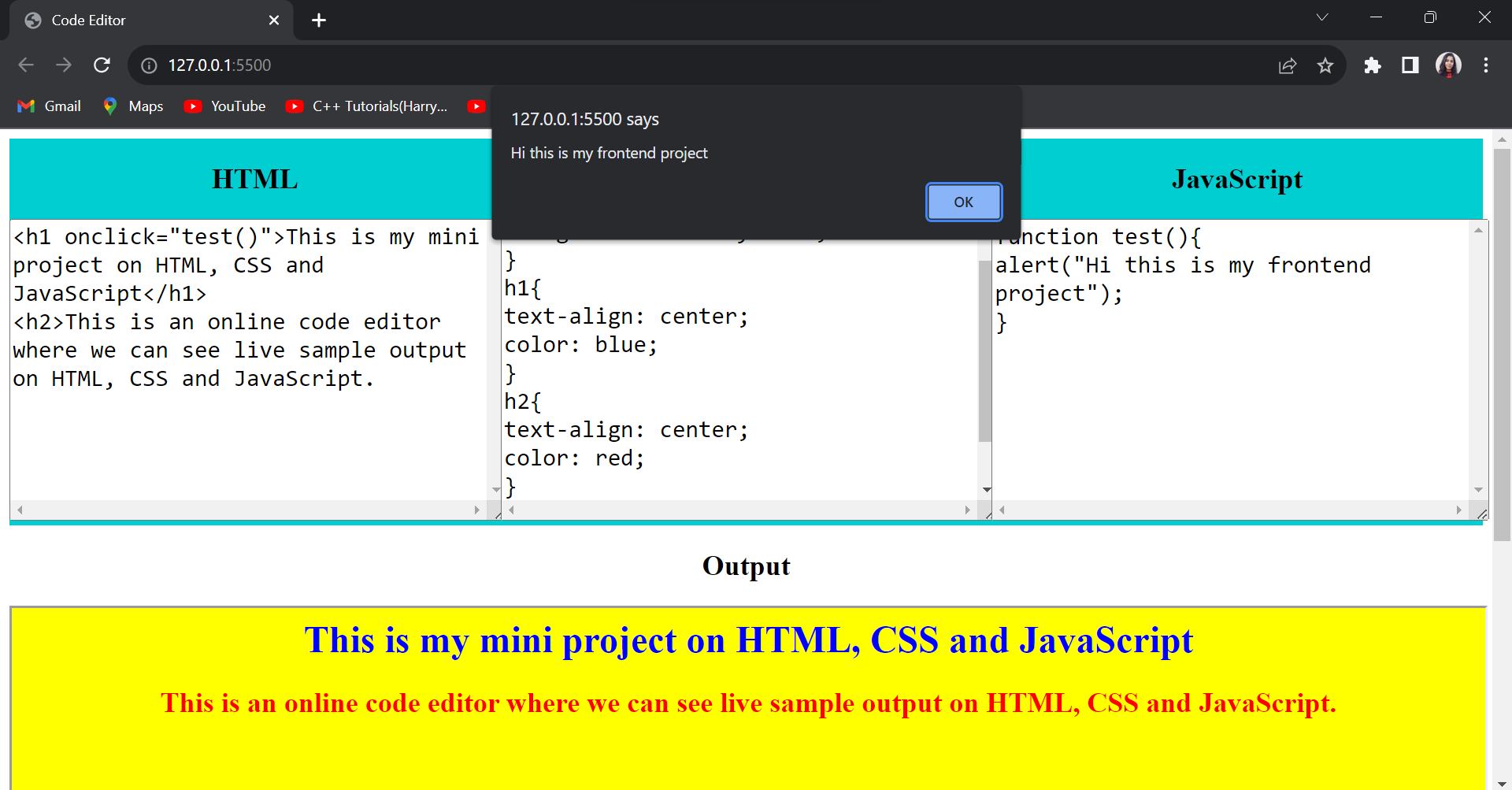Click the site information icon in address bar
Viewport: 1512px width, 790px height.
[x=149, y=65]
